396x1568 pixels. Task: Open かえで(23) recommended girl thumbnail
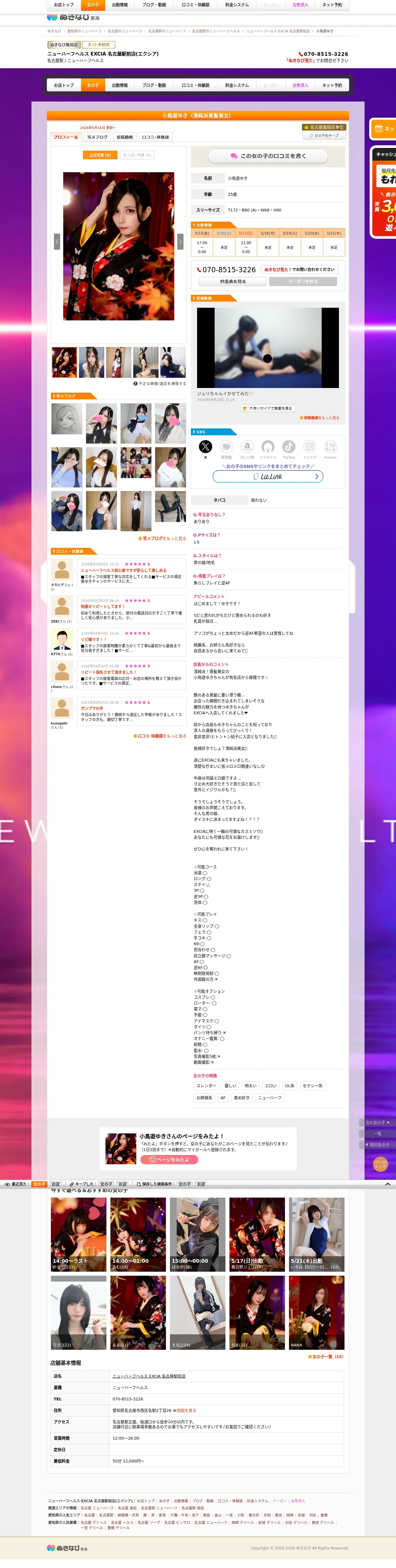[x=78, y=1234]
